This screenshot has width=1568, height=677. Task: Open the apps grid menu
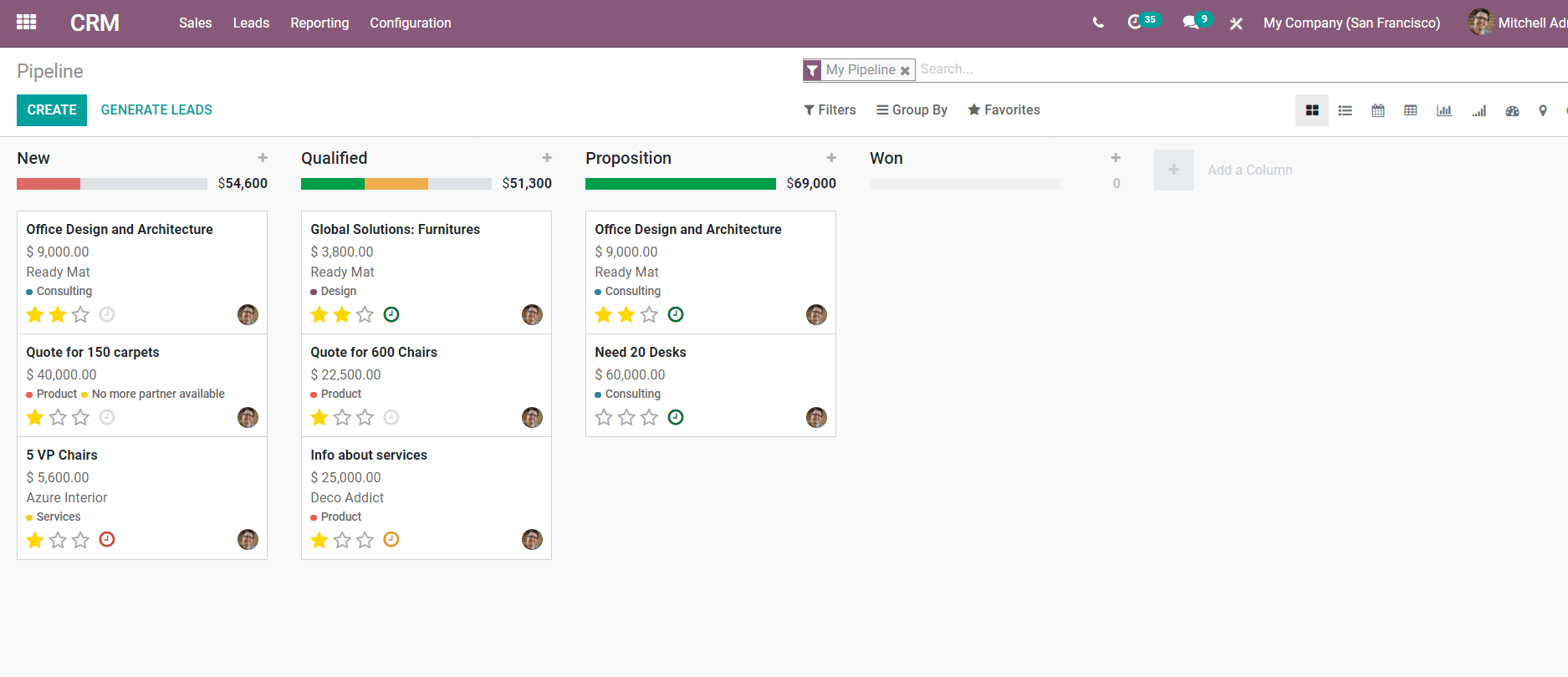27,23
